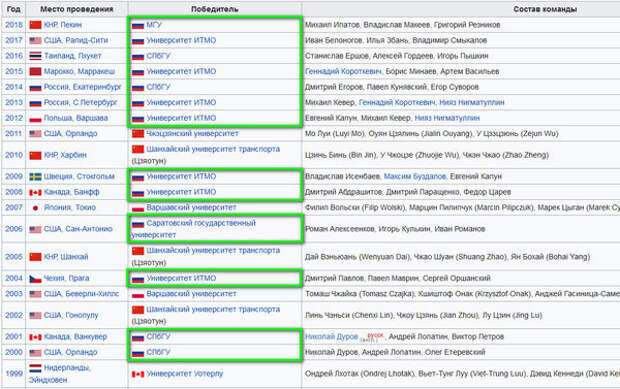
Task: Click the Победитель column header
Action: (x=215, y=9)
